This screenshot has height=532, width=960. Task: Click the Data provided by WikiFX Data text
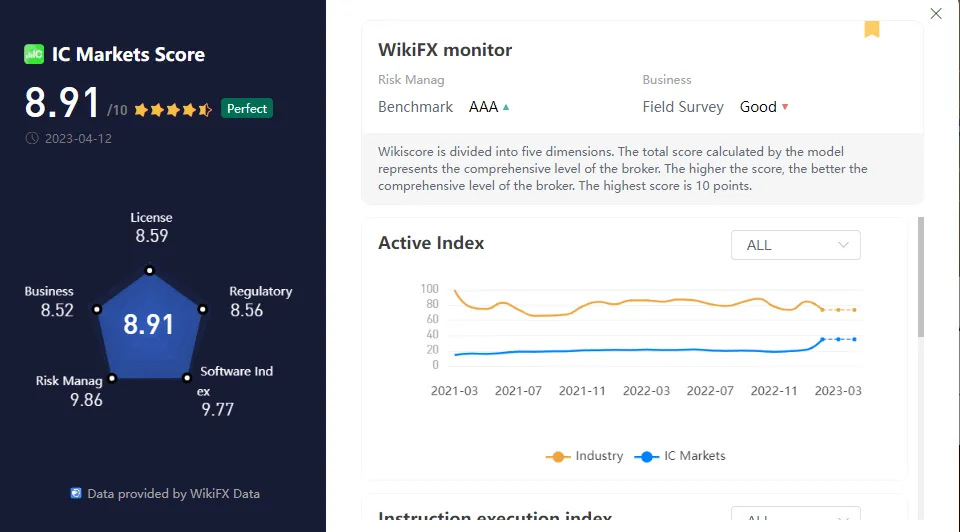click(173, 493)
